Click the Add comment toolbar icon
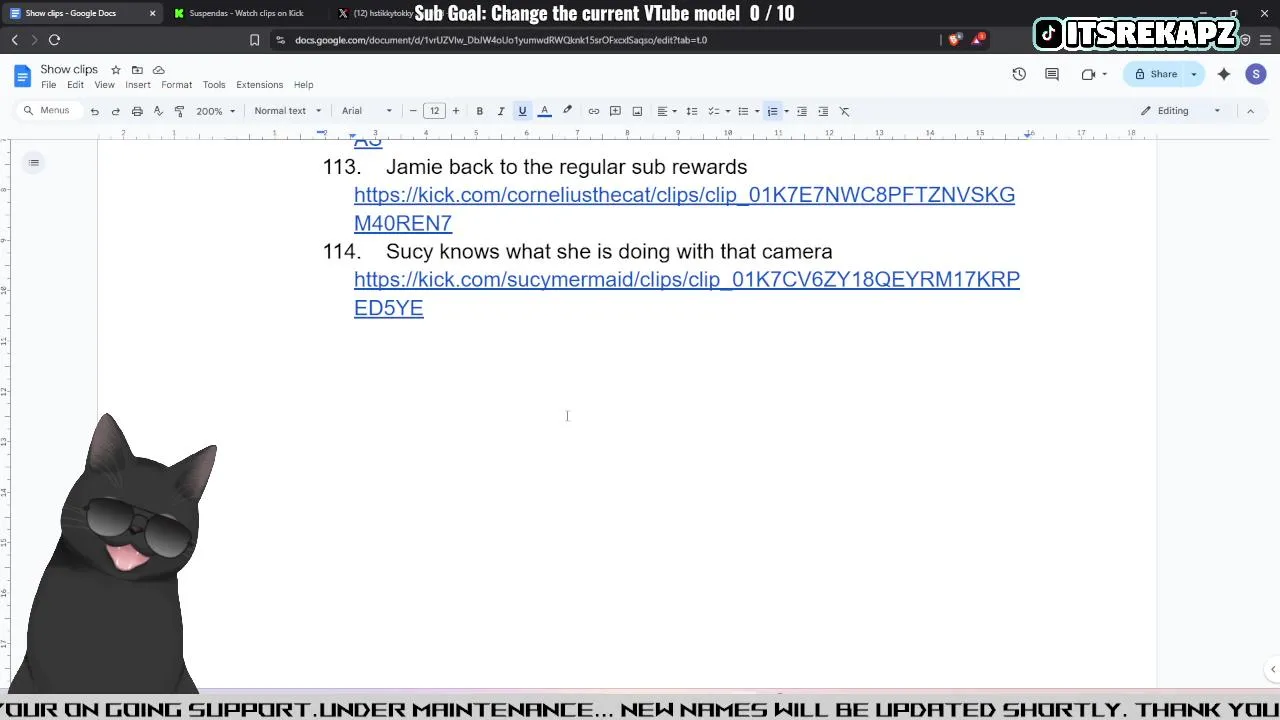1280x720 pixels. click(x=615, y=111)
